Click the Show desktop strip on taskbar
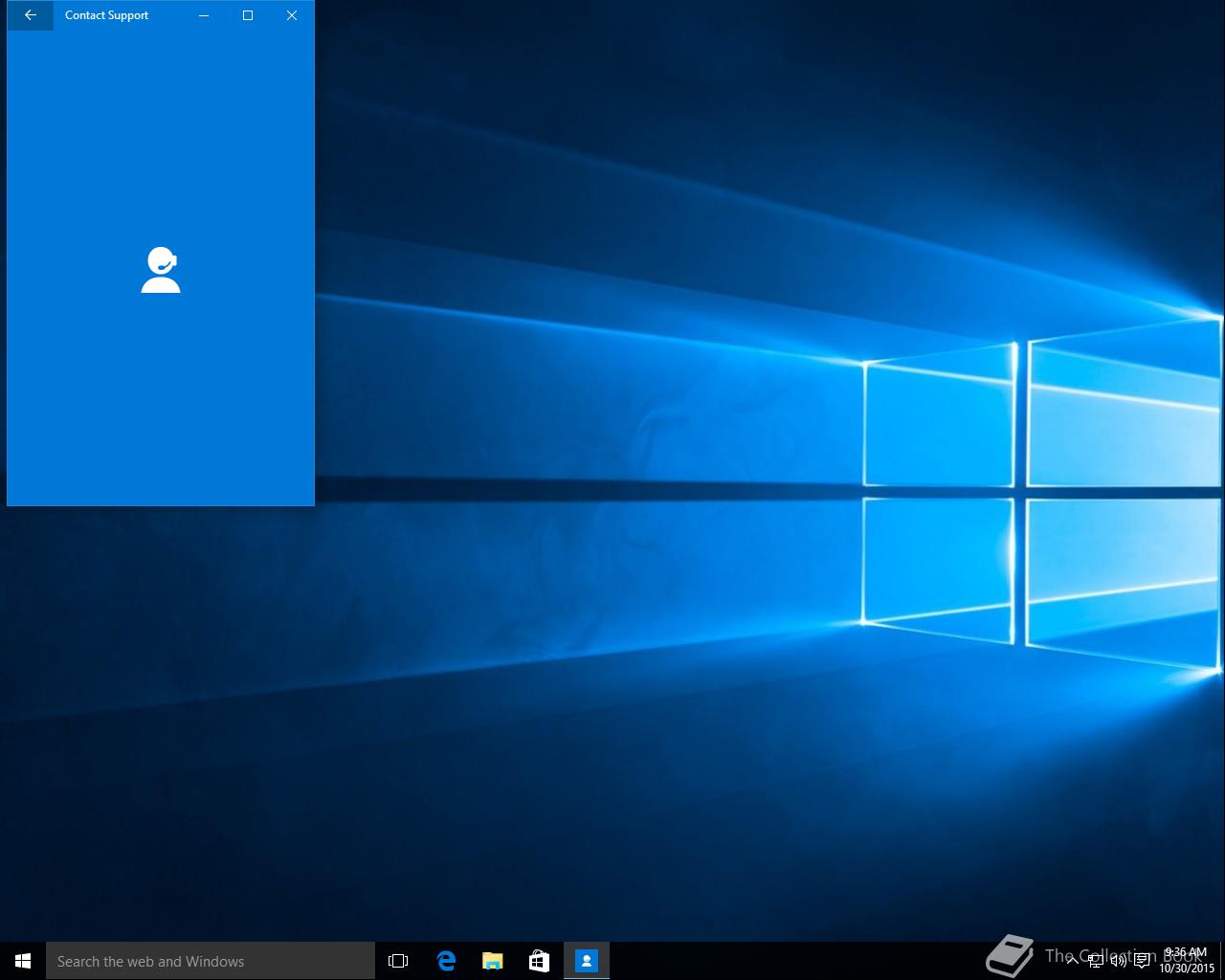1225x980 pixels. (1222, 961)
